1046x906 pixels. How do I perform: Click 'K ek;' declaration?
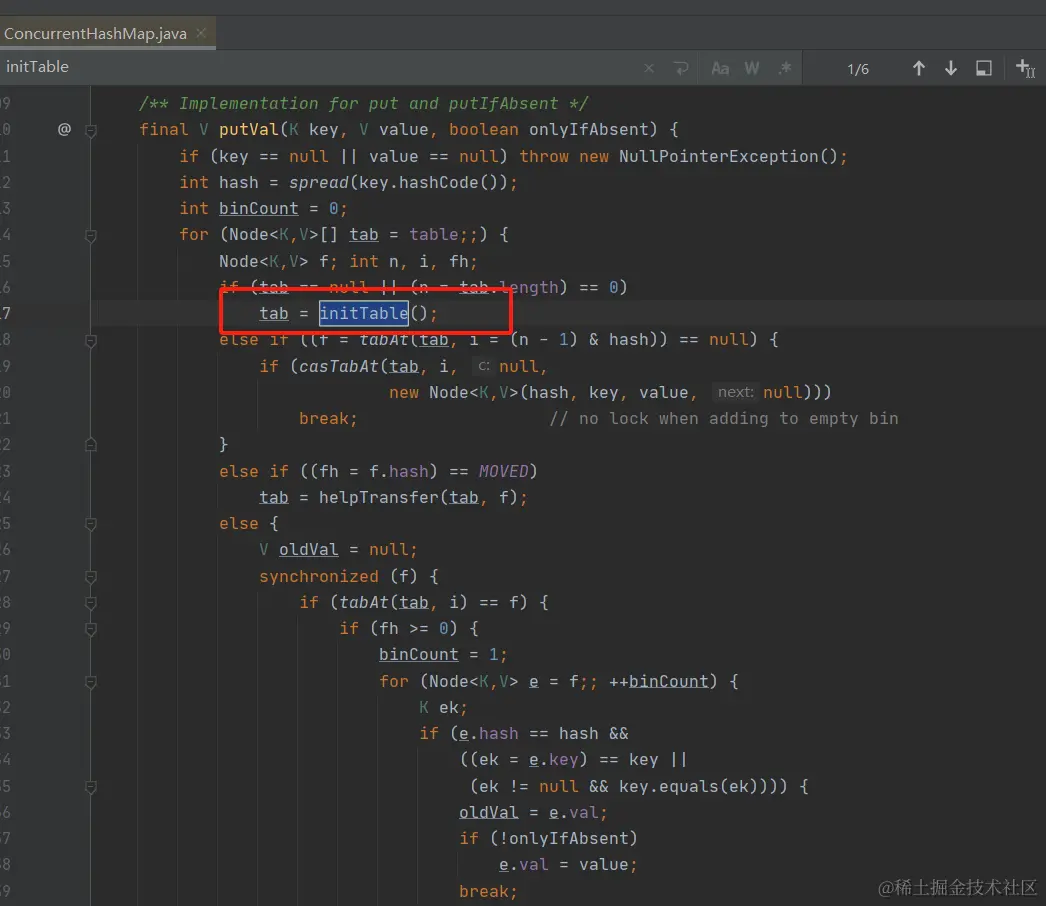click(x=443, y=707)
